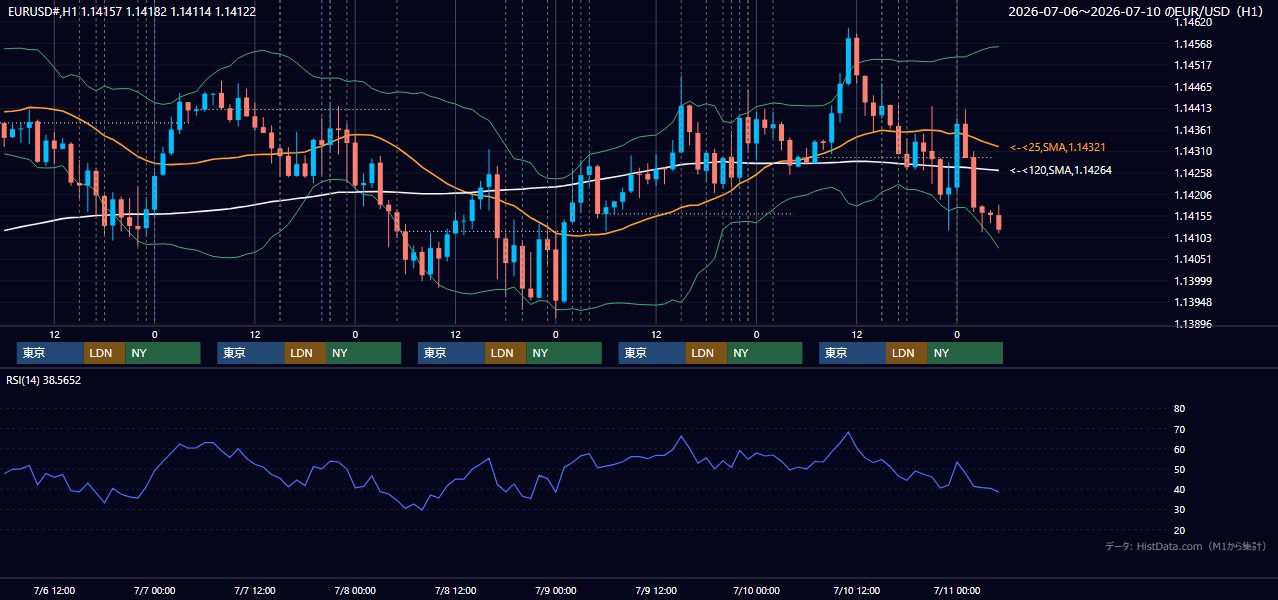Viewport: 1278px width, 600px height.
Task: Open the HistData.com data credit text
Action: (x=1185, y=546)
